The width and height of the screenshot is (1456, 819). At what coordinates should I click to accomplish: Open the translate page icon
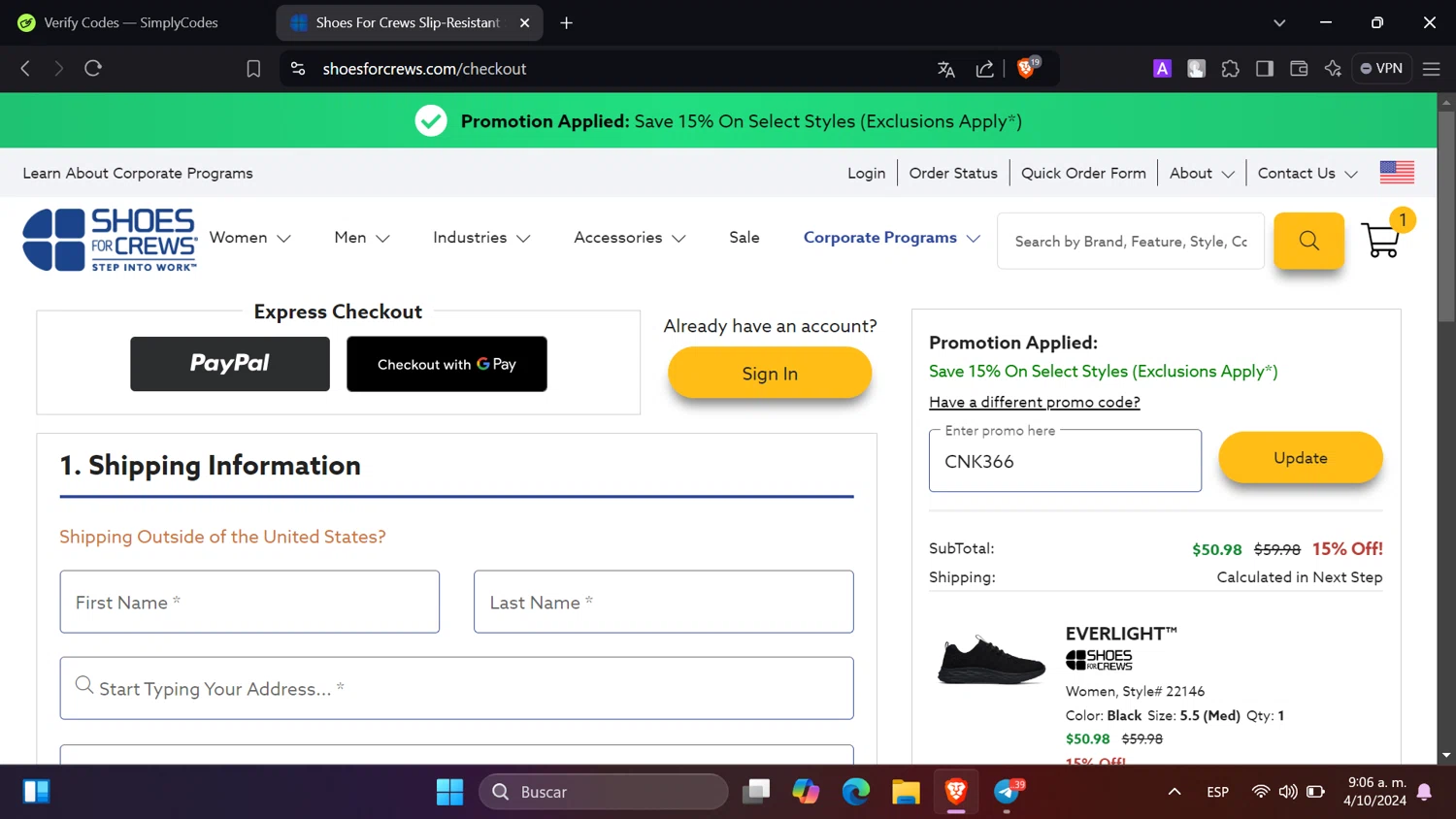coord(946,69)
